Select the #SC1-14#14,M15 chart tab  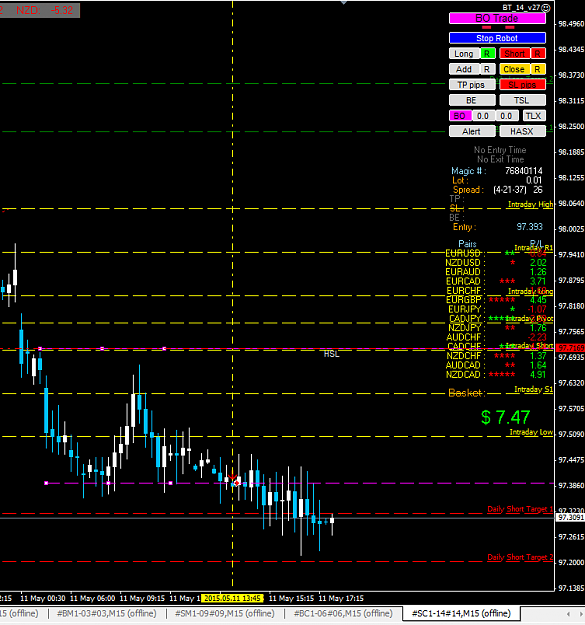point(461,613)
